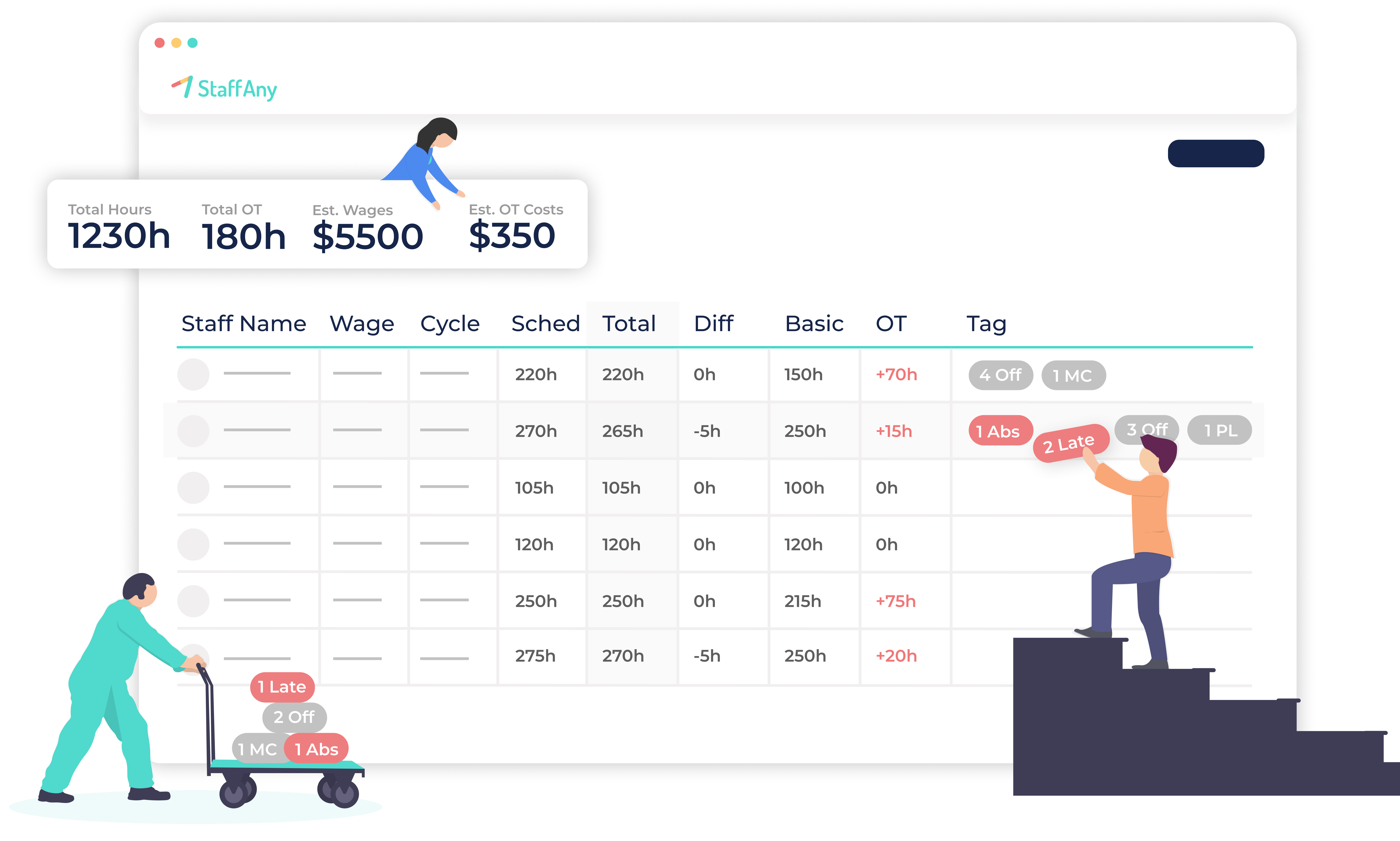Click the $350 Est. OT Costs value
The width and height of the screenshot is (1400, 841).
coord(512,235)
